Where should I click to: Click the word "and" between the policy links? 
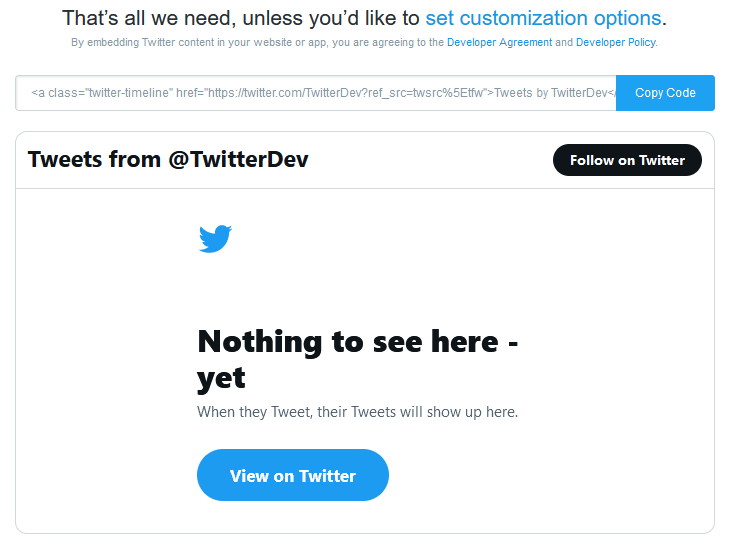point(564,43)
